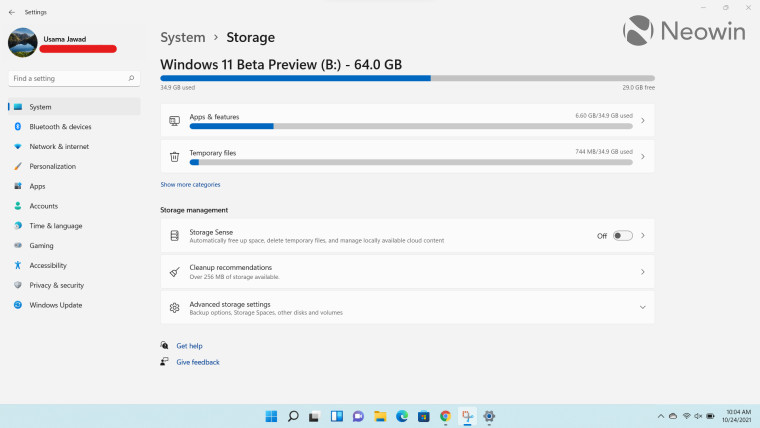Screen dimensions: 760x428
Task: Click the Windows 11 Beta Preview drive usage bar
Action: [x=408, y=78]
